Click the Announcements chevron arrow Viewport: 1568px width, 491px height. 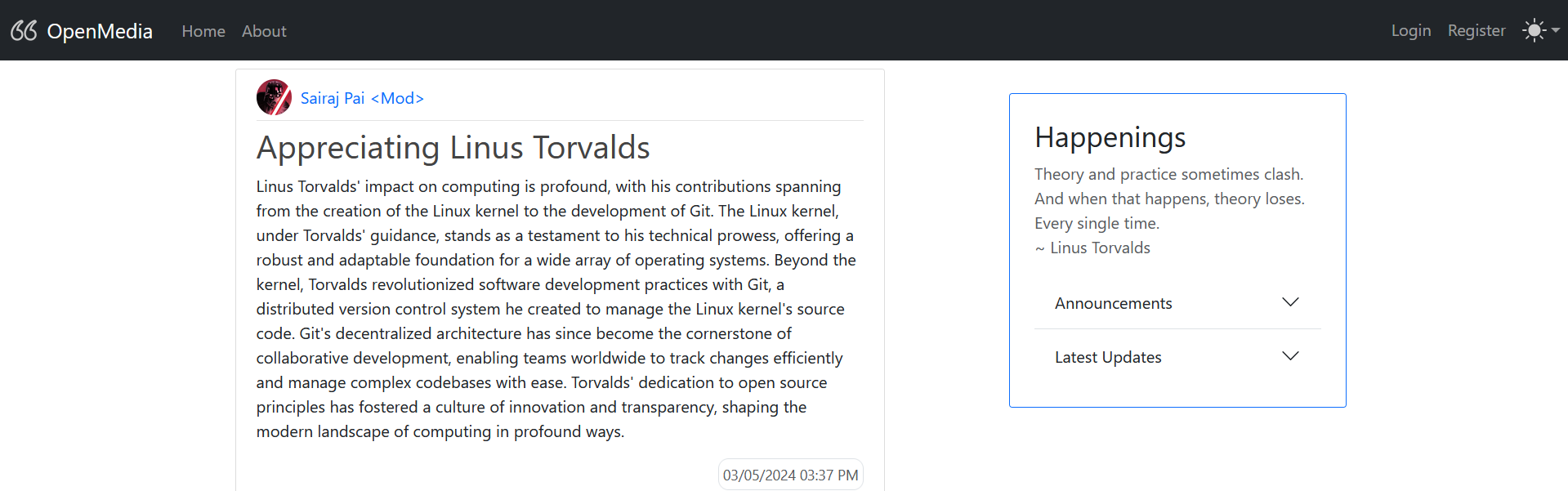point(1290,302)
